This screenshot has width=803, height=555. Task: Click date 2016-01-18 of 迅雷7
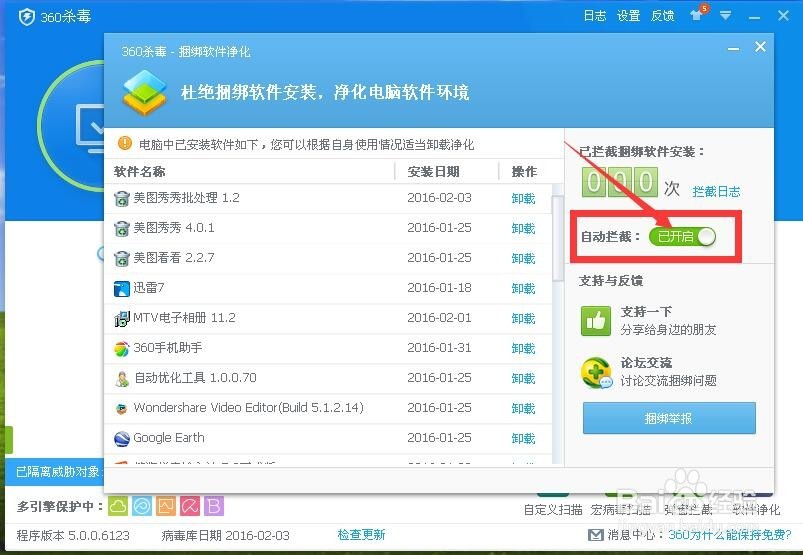pyautogui.click(x=439, y=288)
